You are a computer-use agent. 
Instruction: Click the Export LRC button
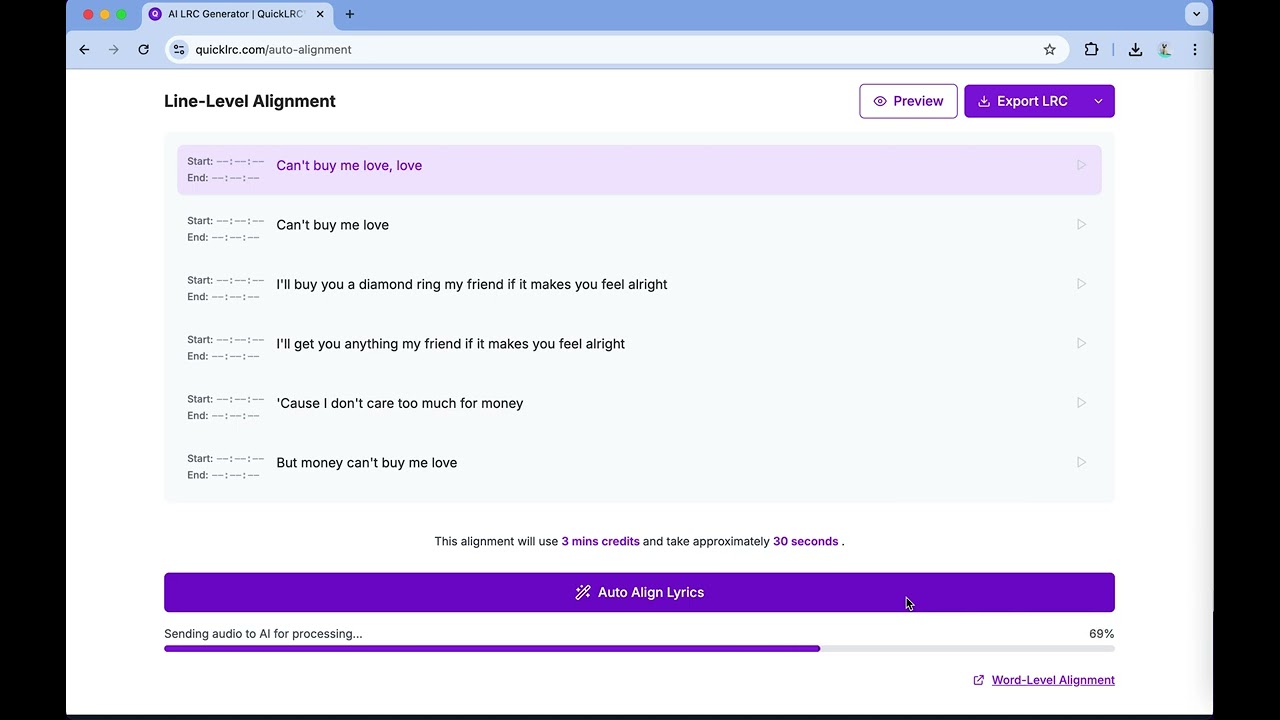coord(1023,101)
